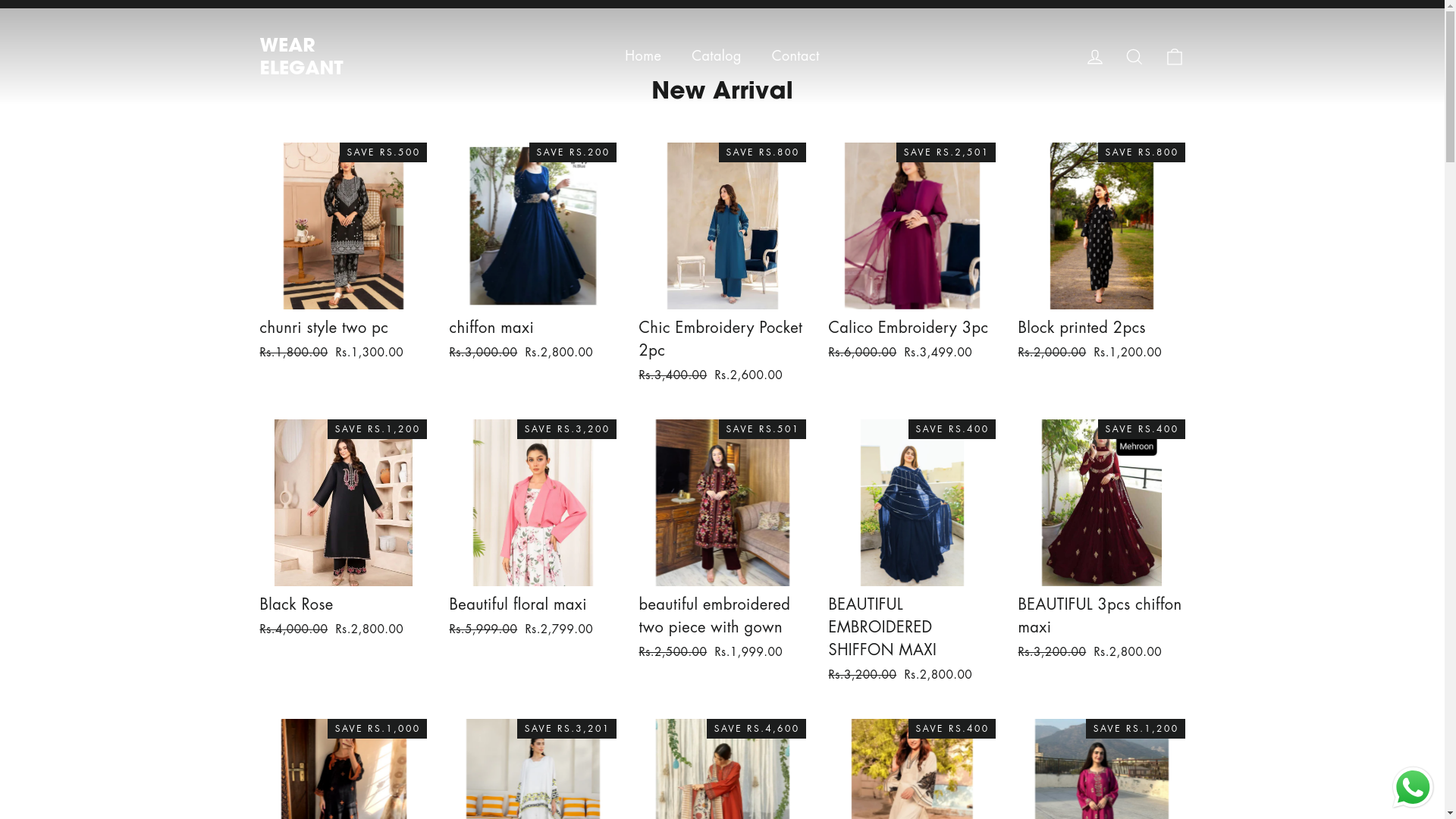Open beautiful embroidered two piece image
1456x819 pixels.
click(722, 503)
